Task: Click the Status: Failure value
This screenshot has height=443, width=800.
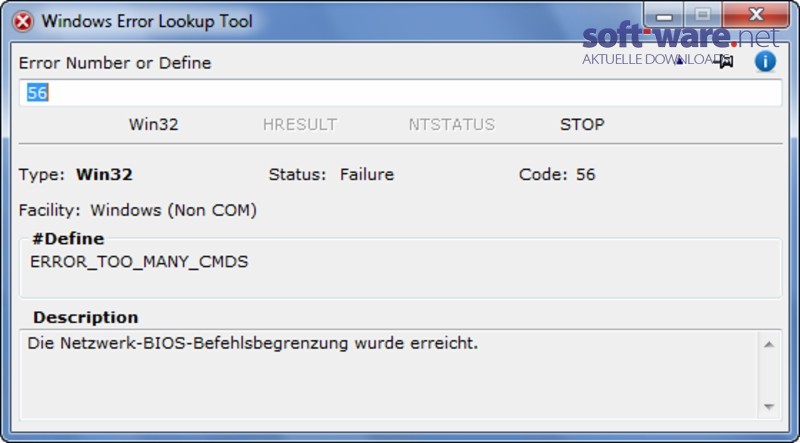Action: pos(367,175)
